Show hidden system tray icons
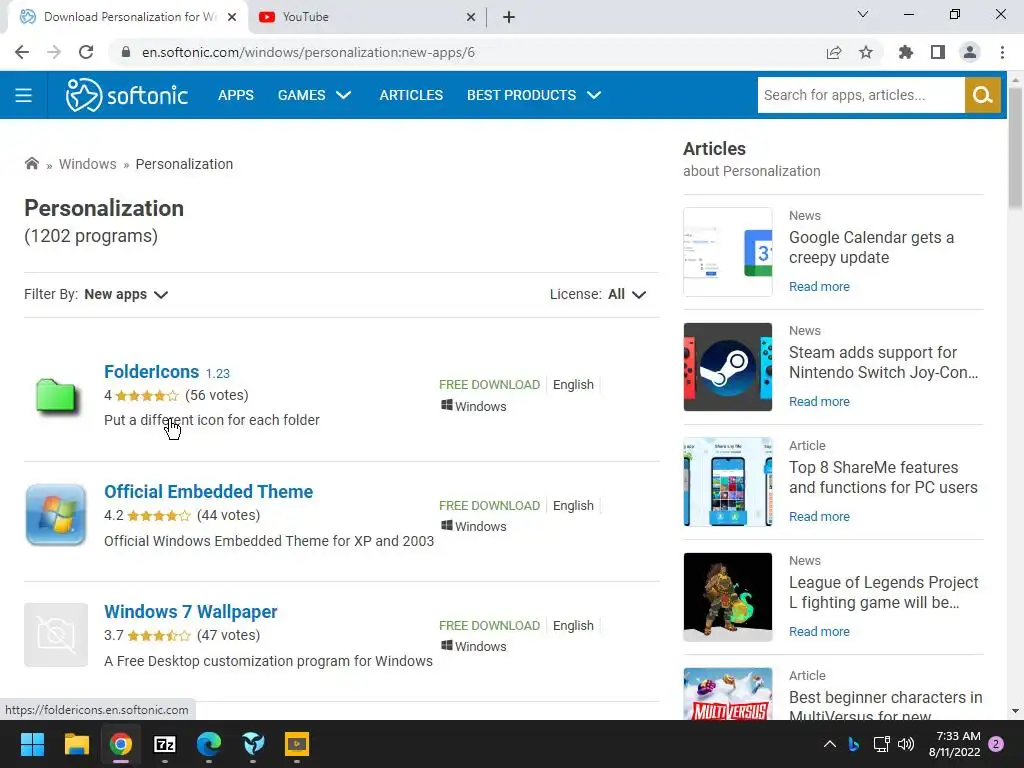This screenshot has width=1024, height=768. coord(829,744)
